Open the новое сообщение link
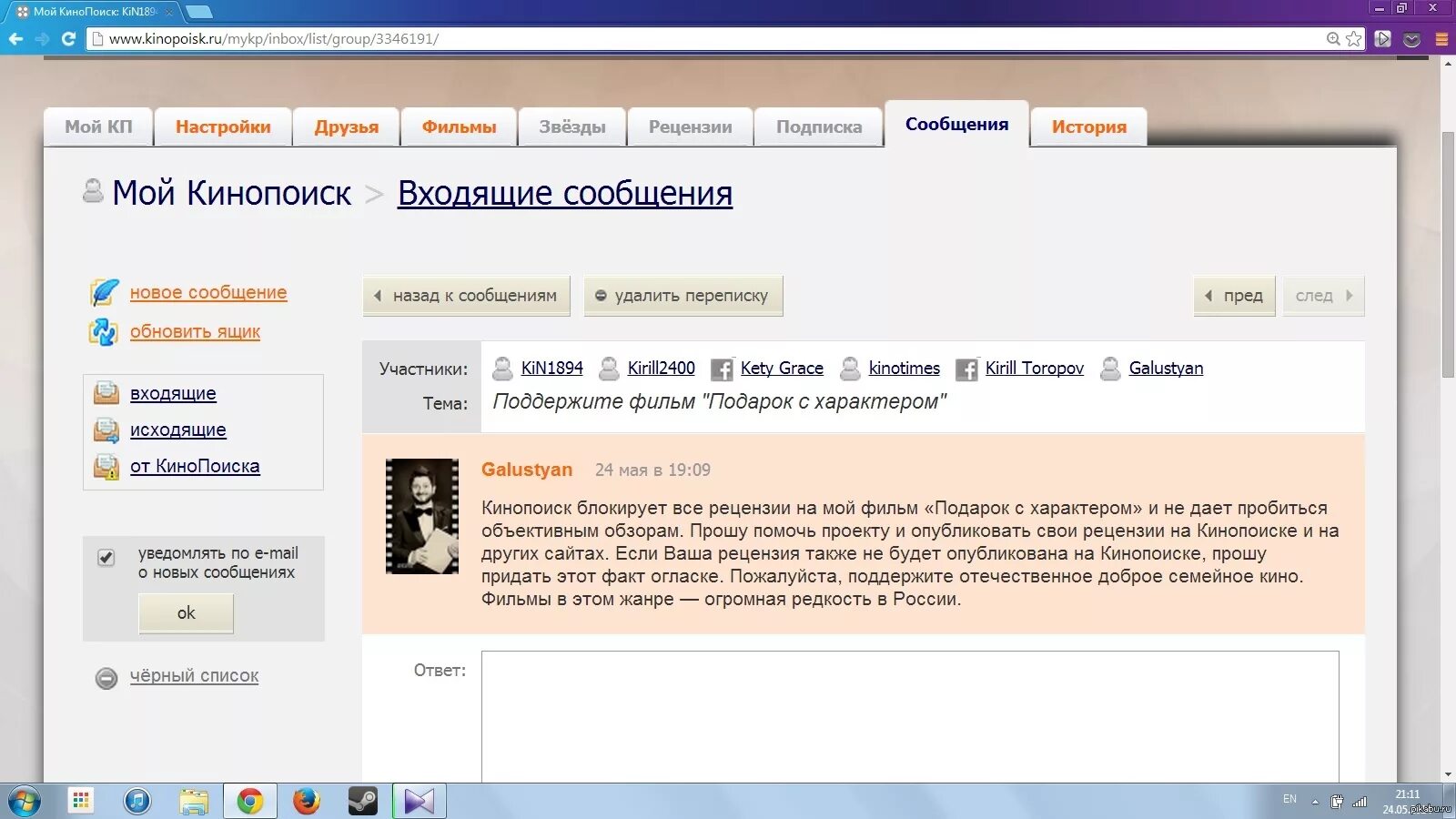Image resolution: width=1456 pixels, height=819 pixels. pyautogui.click(x=208, y=292)
